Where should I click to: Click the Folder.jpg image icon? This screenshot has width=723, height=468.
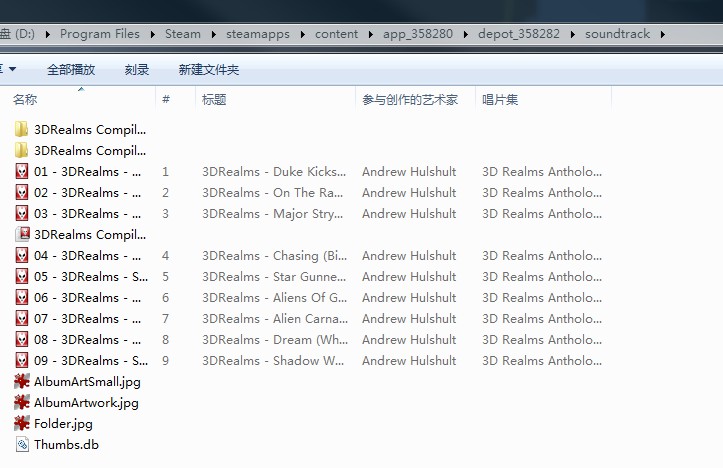(x=22, y=423)
